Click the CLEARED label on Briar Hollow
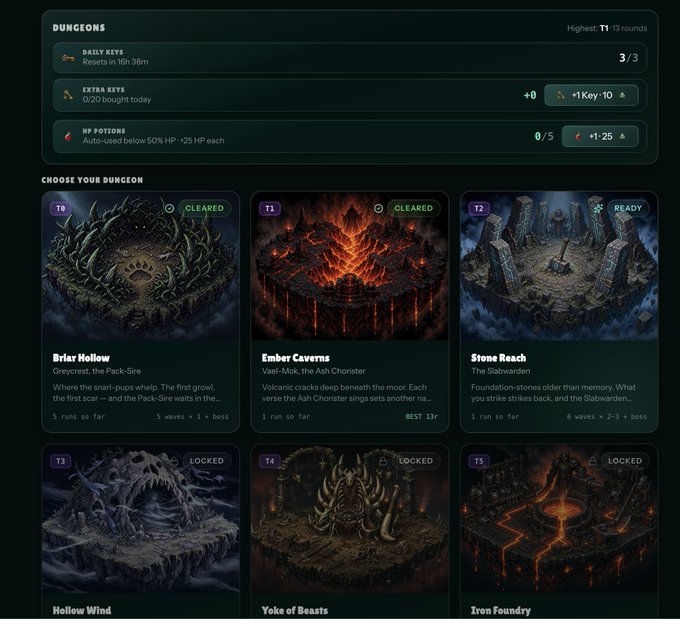This screenshot has width=680, height=619. coord(205,208)
